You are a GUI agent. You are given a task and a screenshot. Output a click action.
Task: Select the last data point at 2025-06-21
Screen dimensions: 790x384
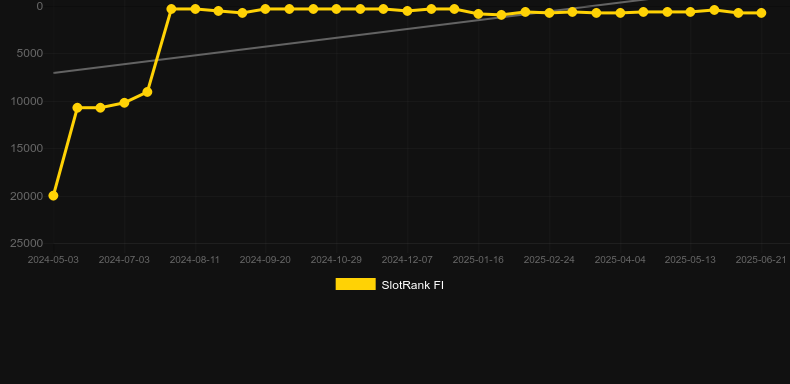761,13
